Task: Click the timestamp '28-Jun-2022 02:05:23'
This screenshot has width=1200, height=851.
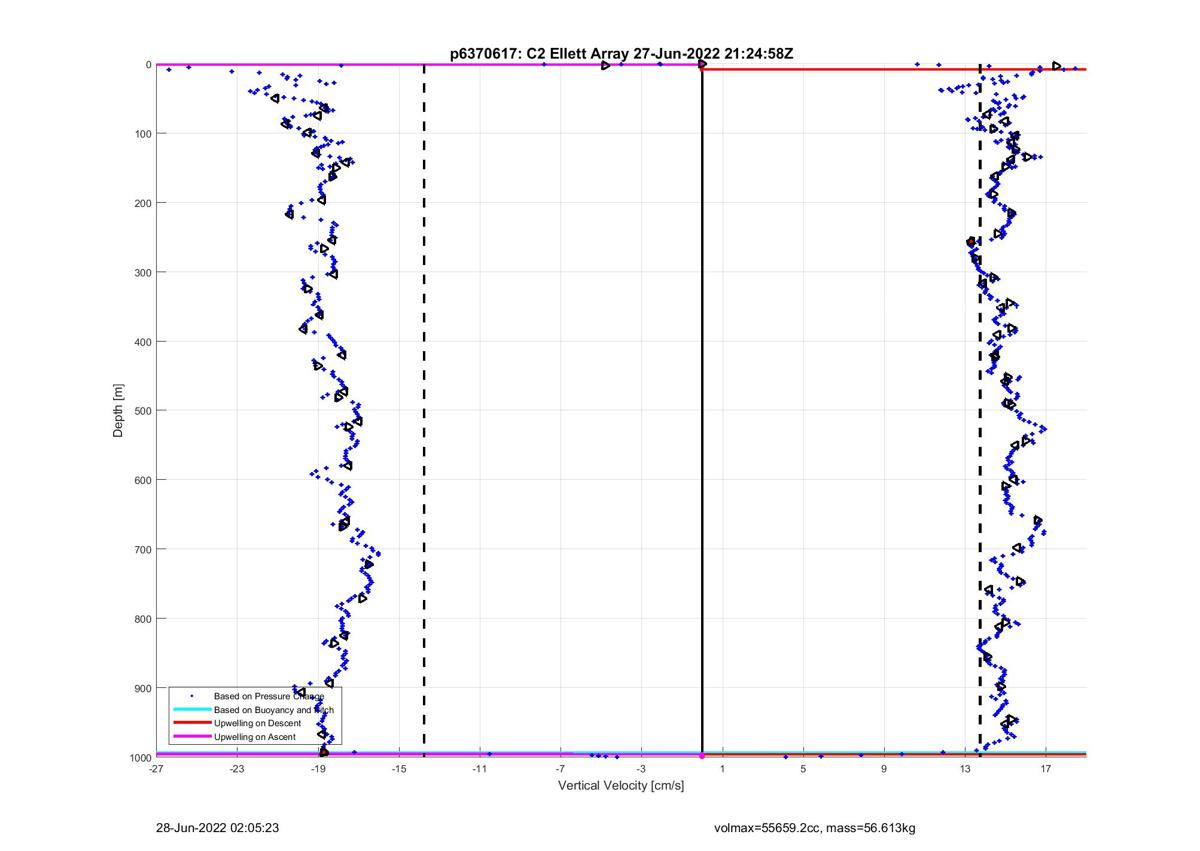Action: (x=217, y=828)
